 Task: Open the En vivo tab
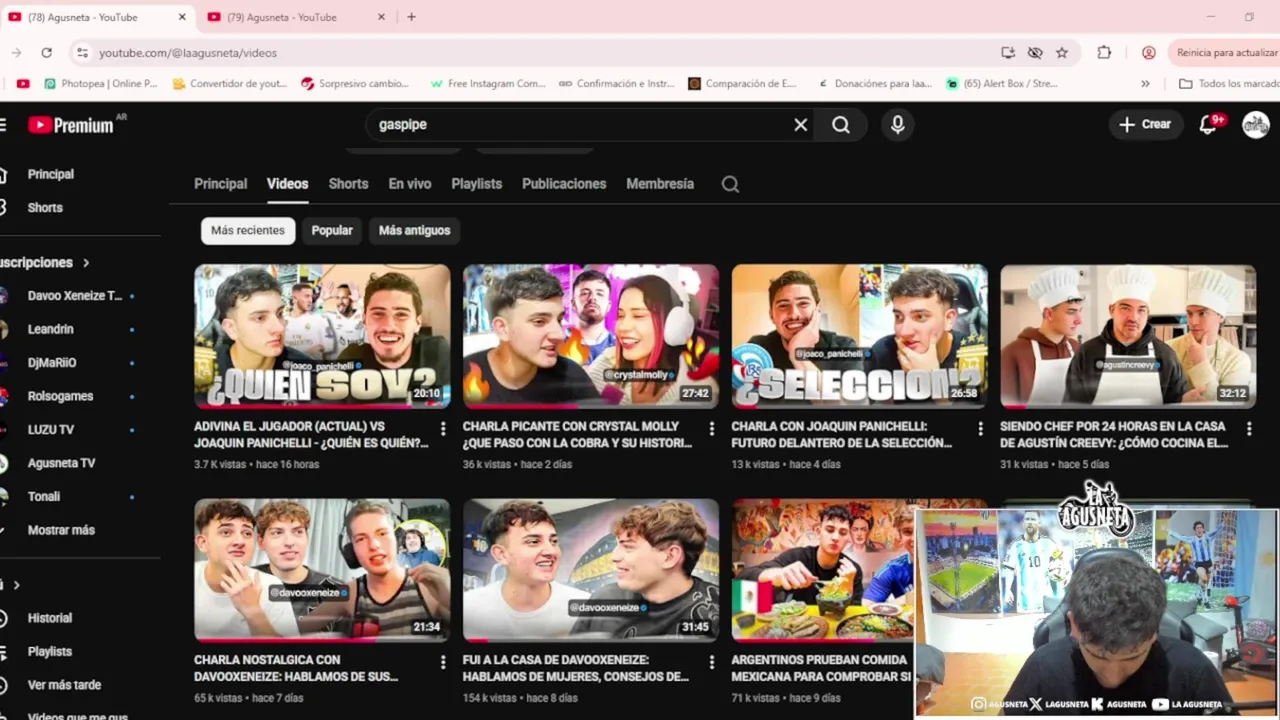tap(410, 184)
